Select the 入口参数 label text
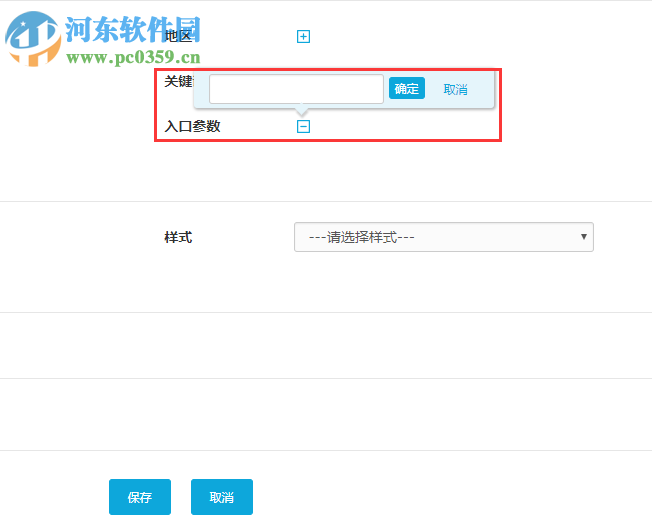Image resolution: width=652 pixels, height=528 pixels. pyautogui.click(x=192, y=126)
